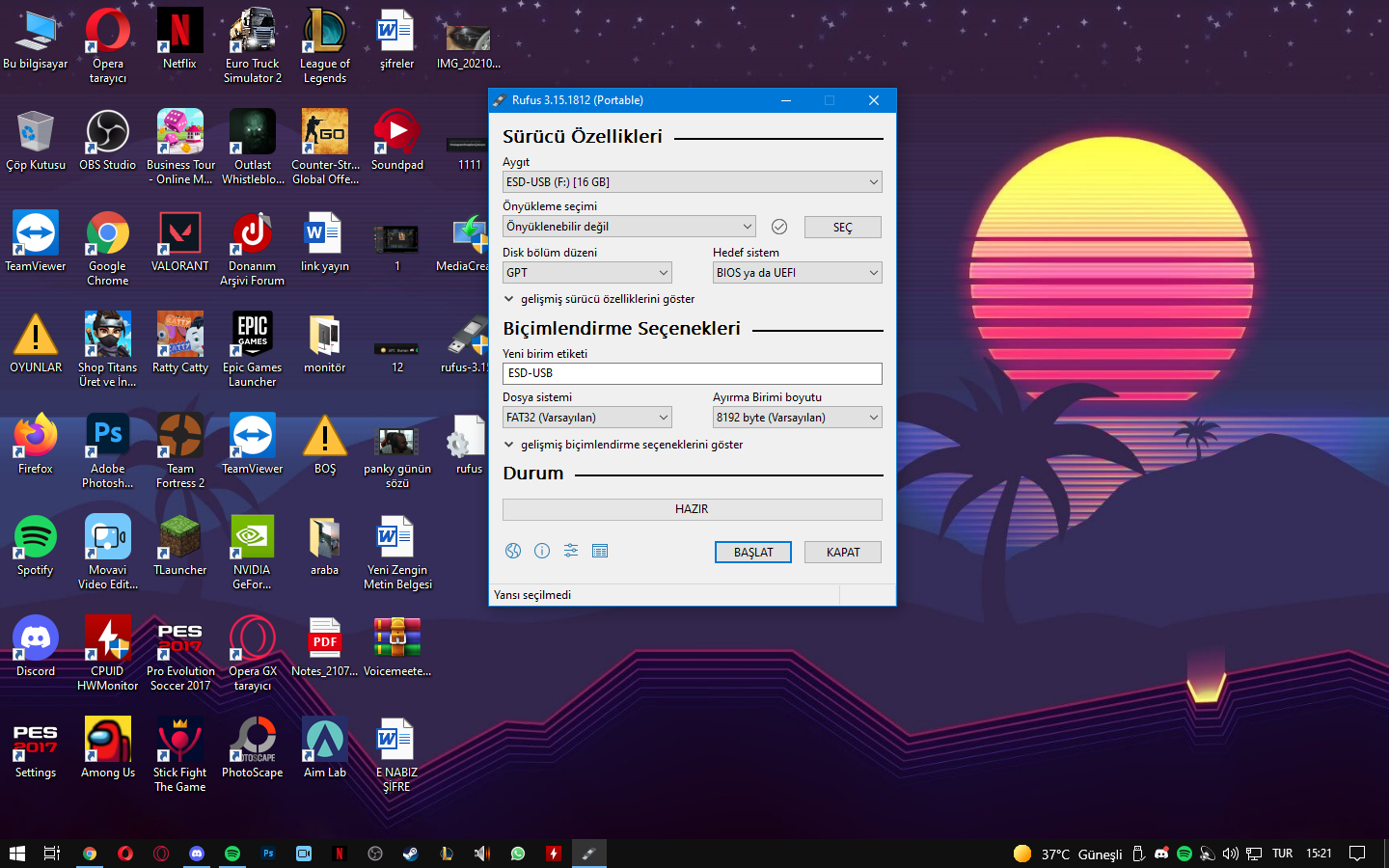Select Firefox desktop icon
The width and height of the screenshot is (1389, 868).
tap(36, 446)
